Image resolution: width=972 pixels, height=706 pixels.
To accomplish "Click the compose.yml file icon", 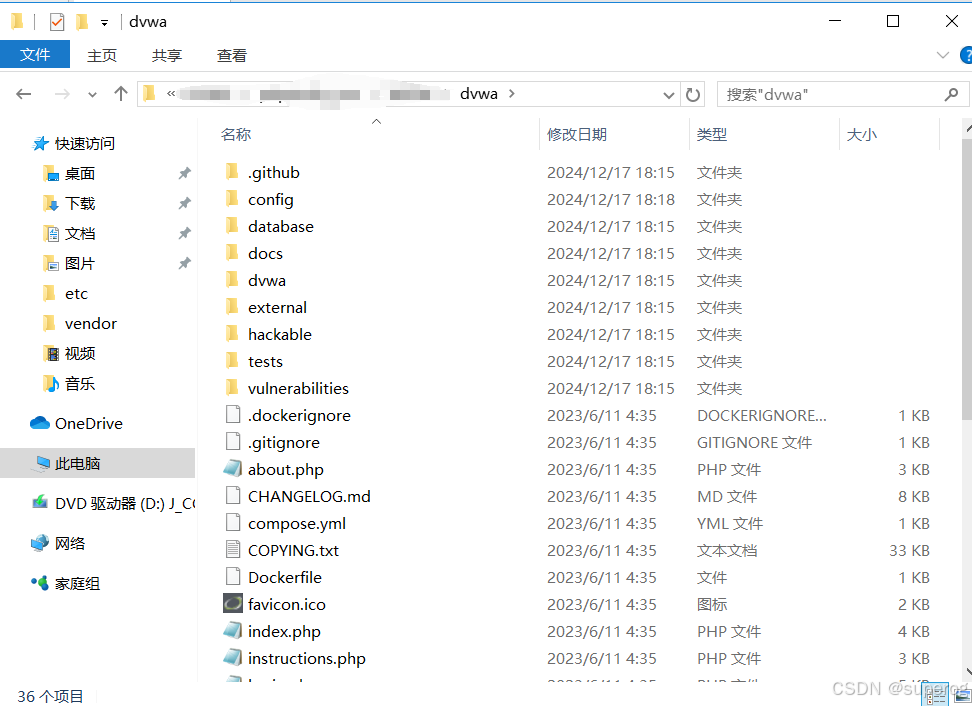I will [233, 523].
